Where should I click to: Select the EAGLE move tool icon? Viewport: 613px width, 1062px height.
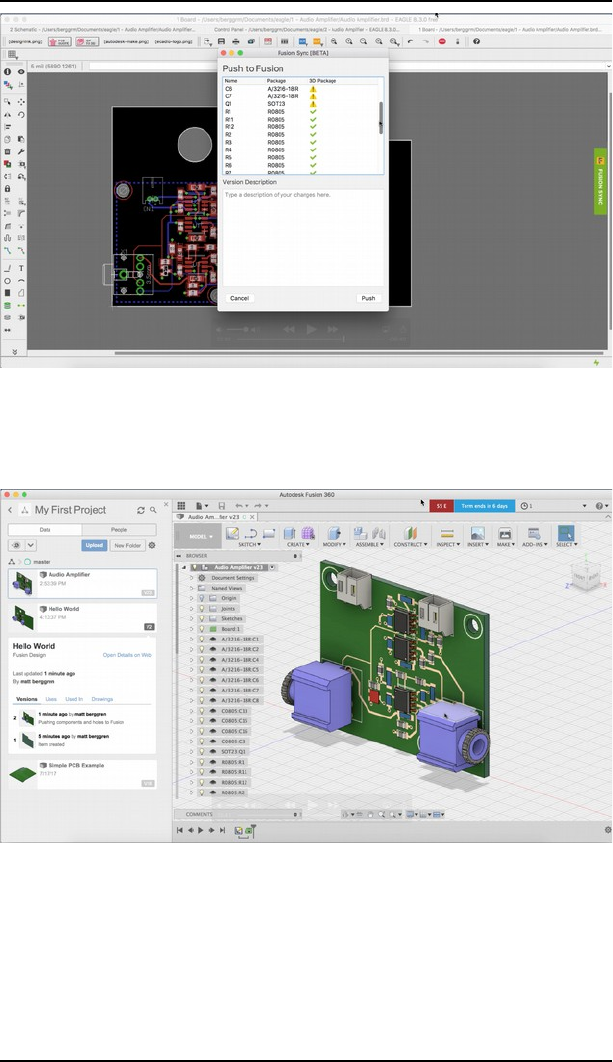(x=21, y=102)
